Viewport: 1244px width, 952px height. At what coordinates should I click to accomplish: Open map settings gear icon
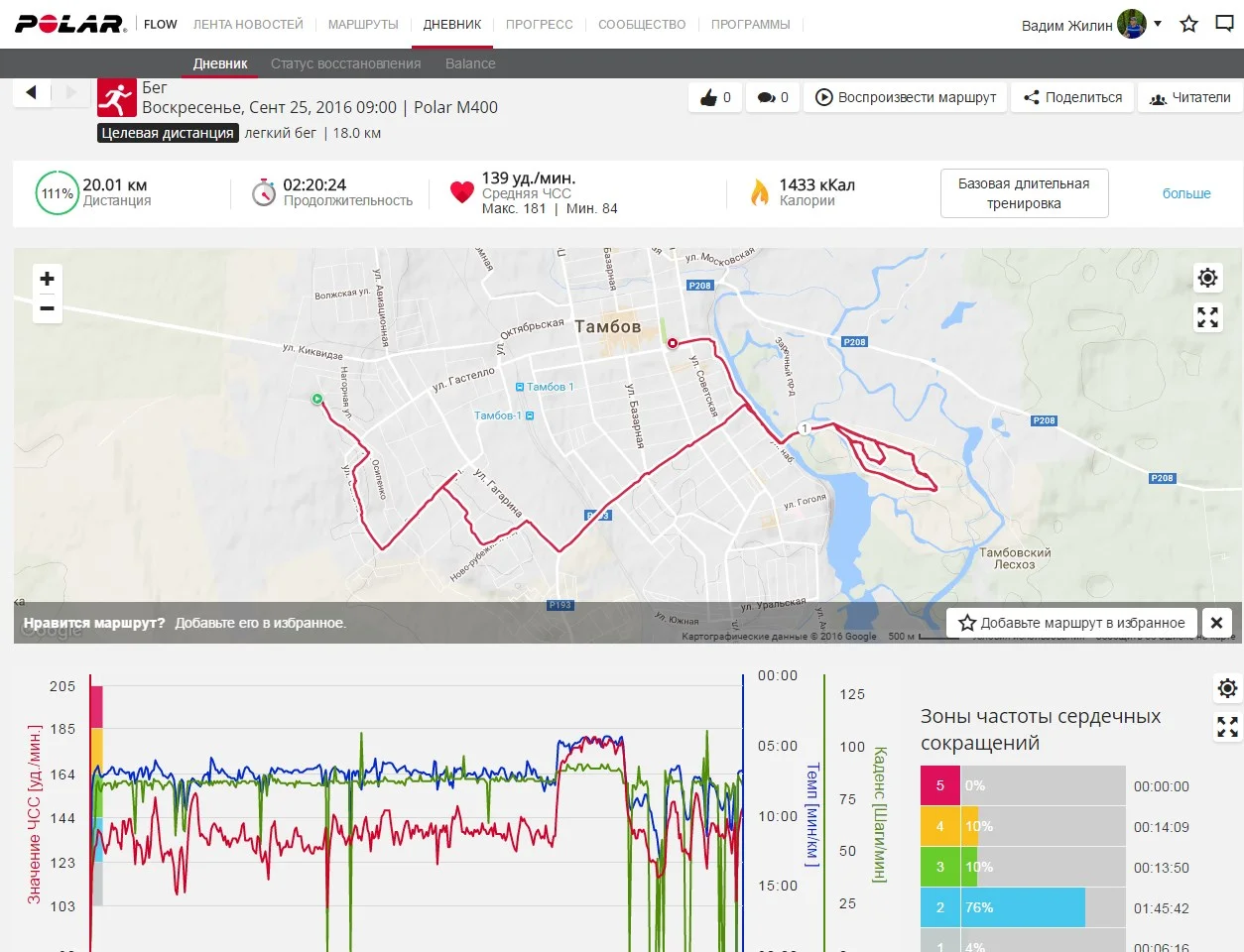[x=1207, y=278]
